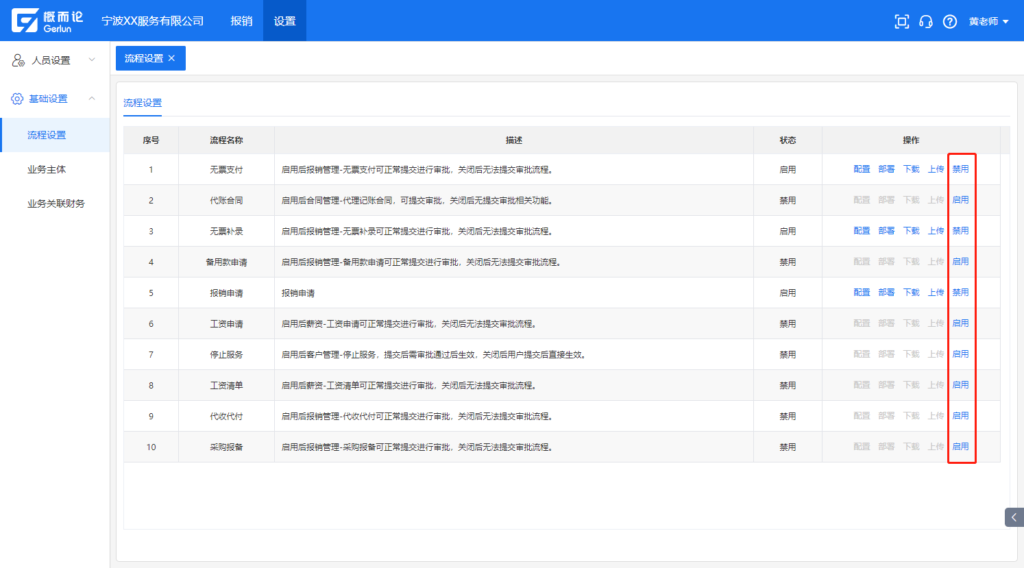Expand the 人员设置 sidebar section
This screenshot has height=568, width=1024.
tap(54, 60)
